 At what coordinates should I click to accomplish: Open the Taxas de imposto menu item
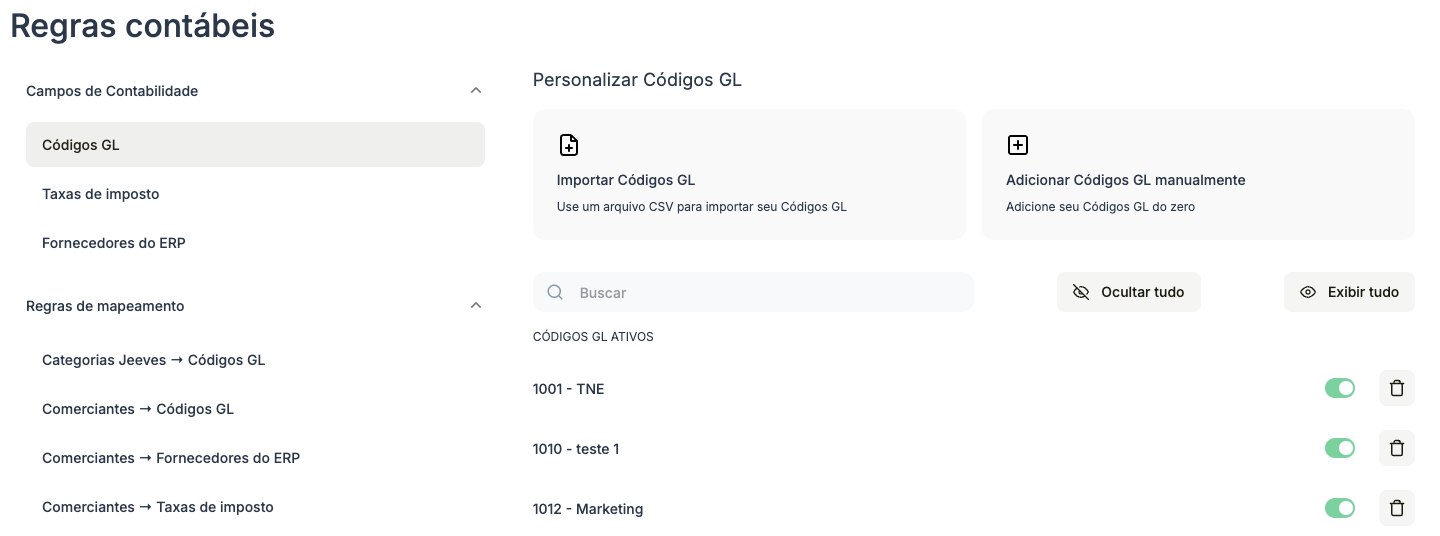(x=101, y=194)
